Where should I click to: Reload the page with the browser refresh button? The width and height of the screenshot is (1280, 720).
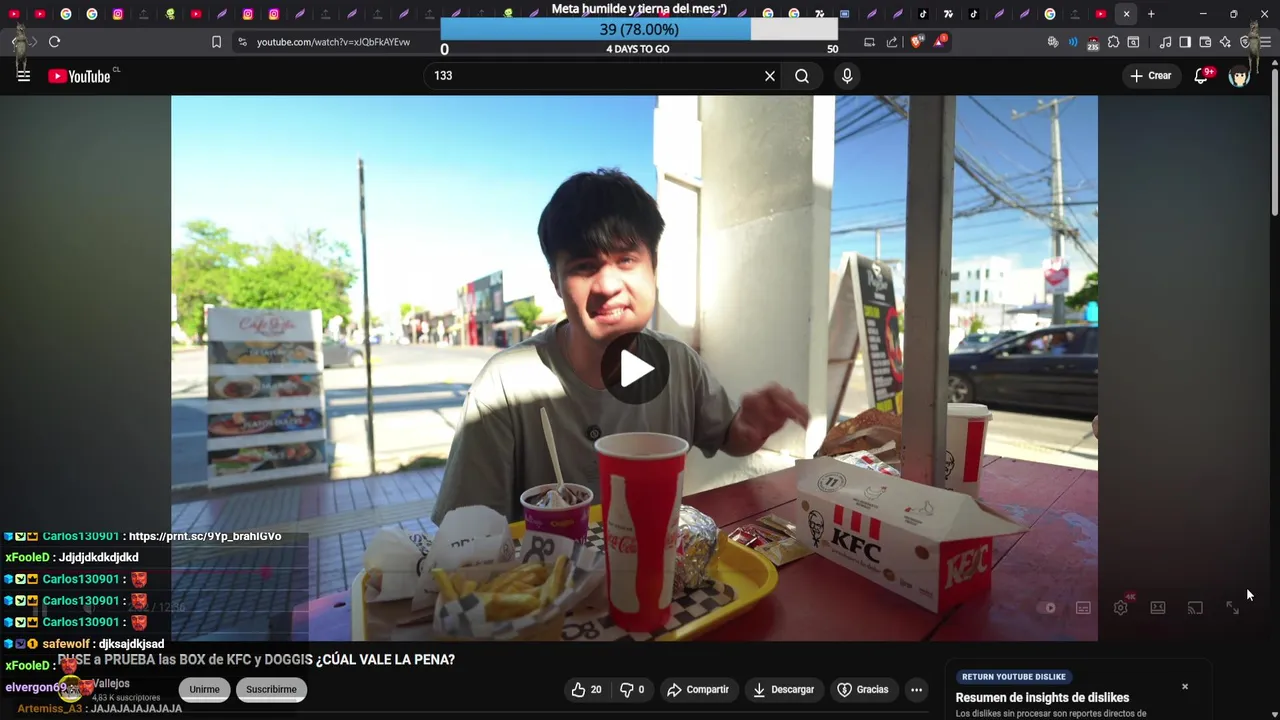tap(54, 42)
